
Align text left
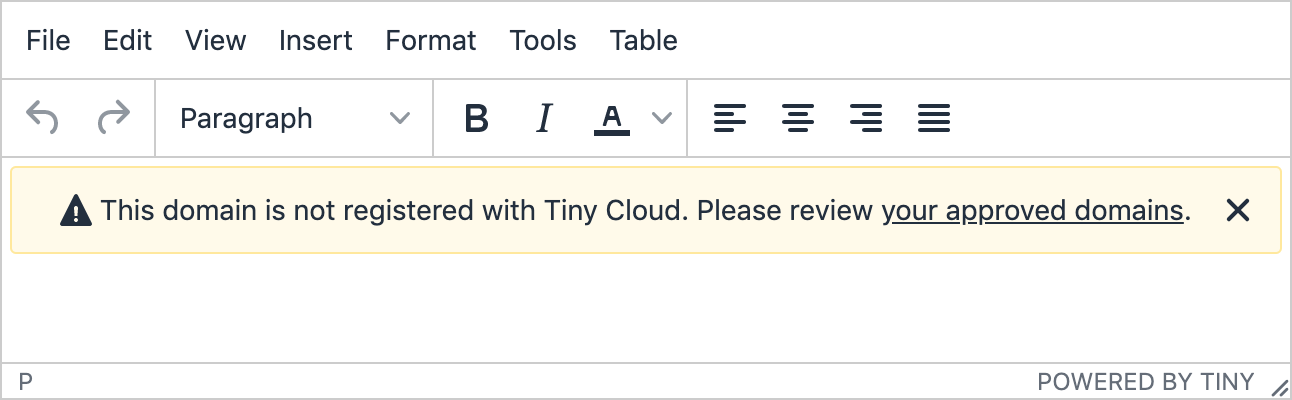pyautogui.click(x=730, y=118)
